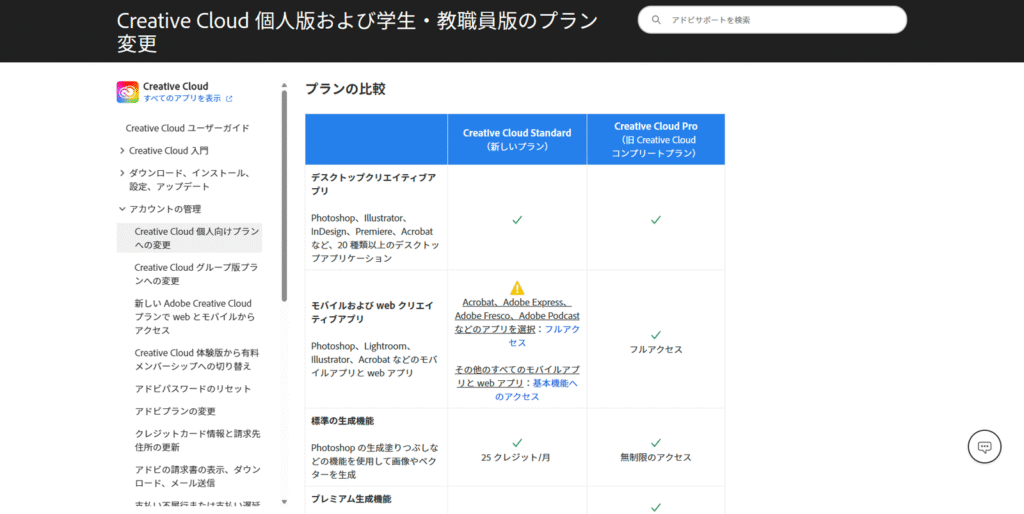Click the sidebar vertical scrollbar thumb
Viewport: 1024px width, 514px height.
click(284, 196)
